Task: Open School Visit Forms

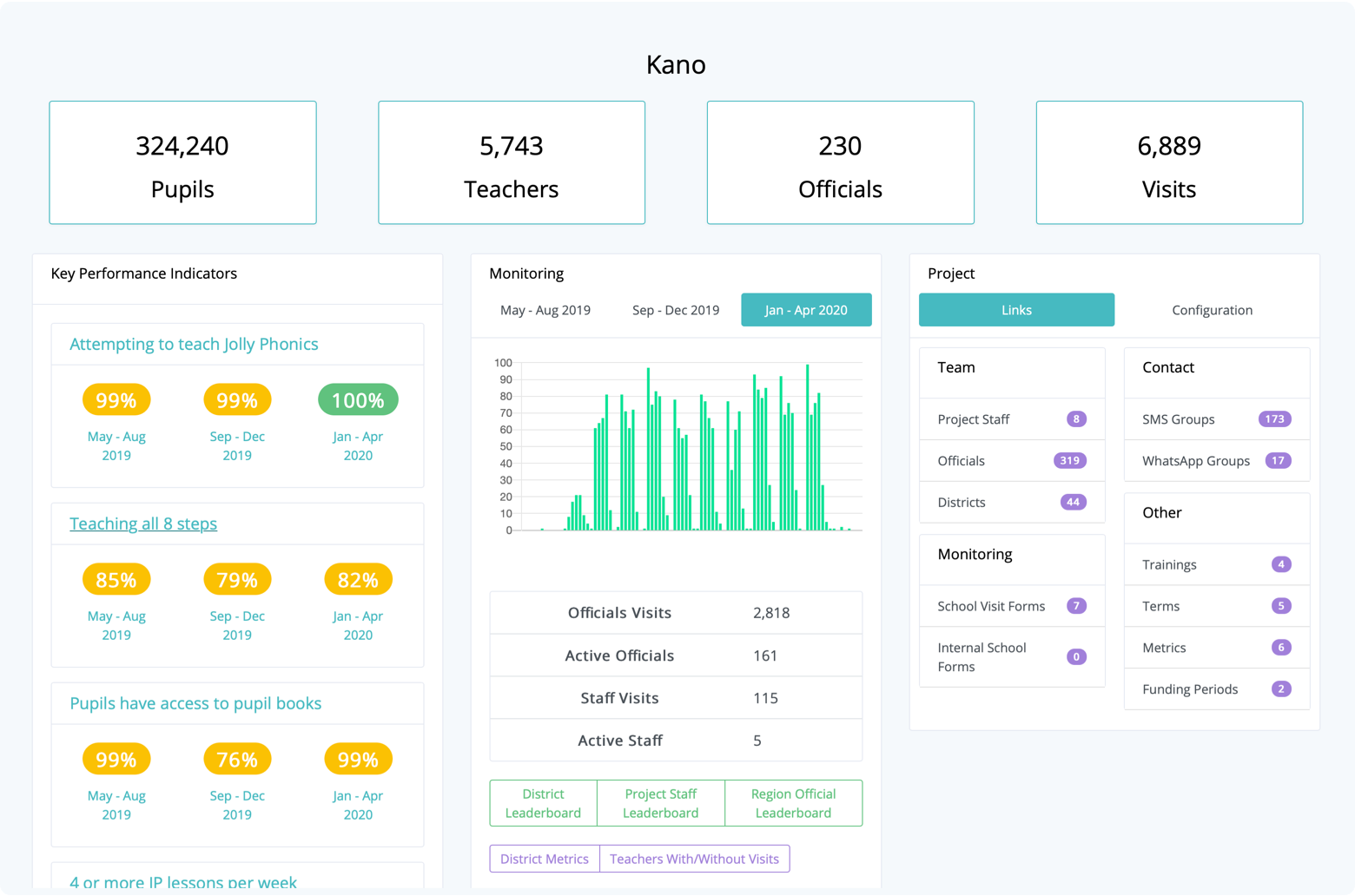Action: click(1012, 606)
